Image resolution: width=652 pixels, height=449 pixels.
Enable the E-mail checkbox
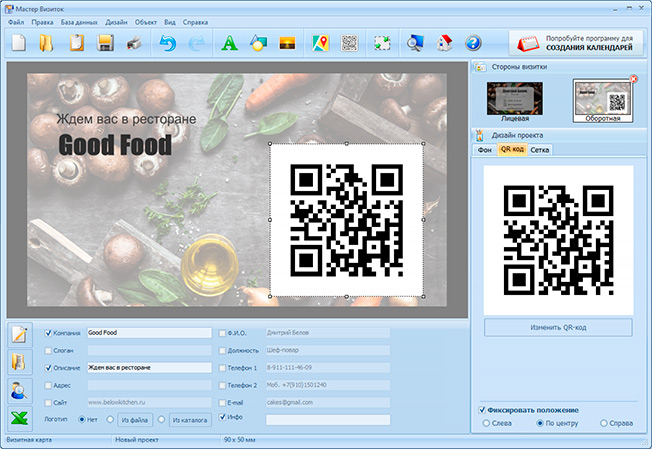pyautogui.click(x=222, y=403)
